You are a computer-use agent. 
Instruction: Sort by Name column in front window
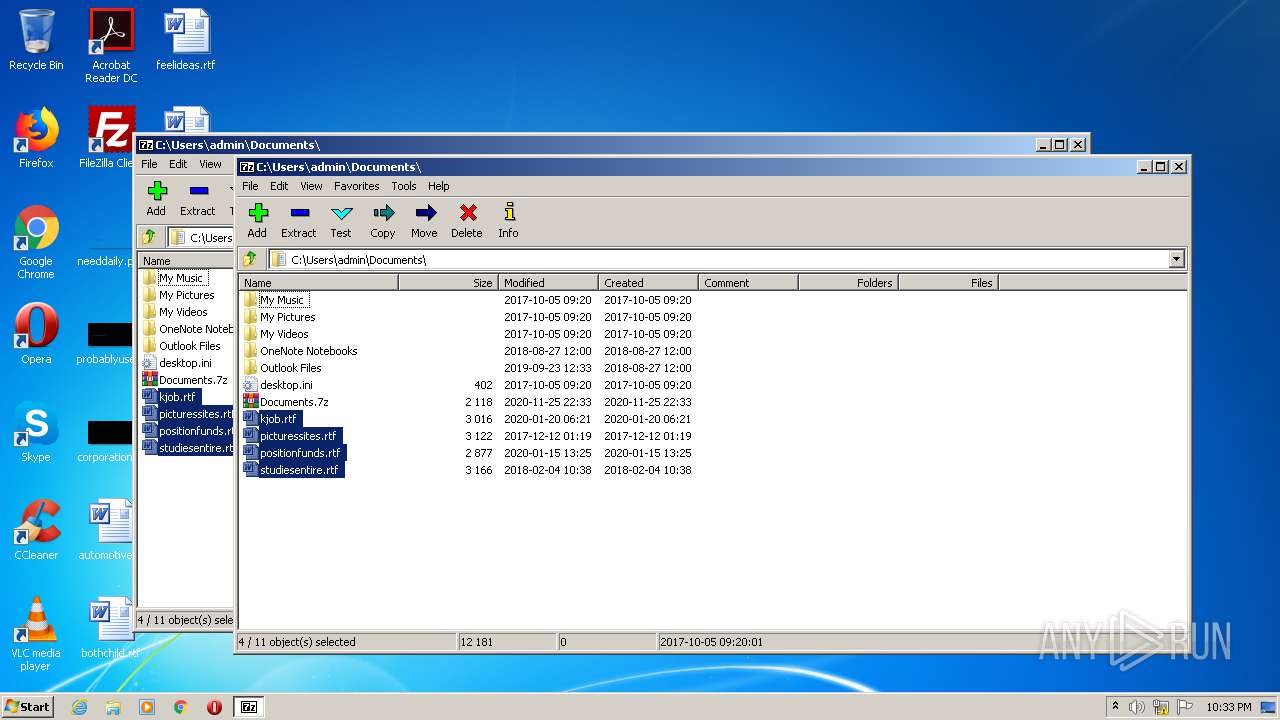point(319,283)
